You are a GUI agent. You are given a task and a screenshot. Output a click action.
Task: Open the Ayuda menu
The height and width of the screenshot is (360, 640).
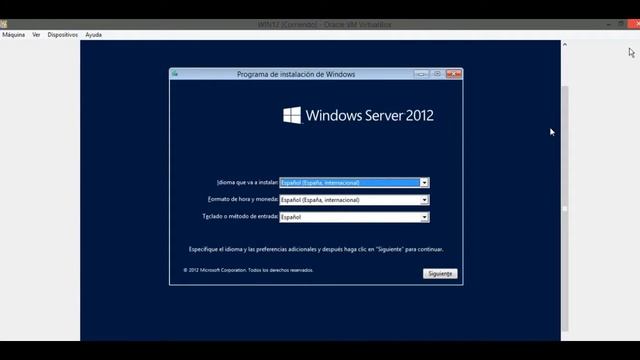click(x=93, y=35)
